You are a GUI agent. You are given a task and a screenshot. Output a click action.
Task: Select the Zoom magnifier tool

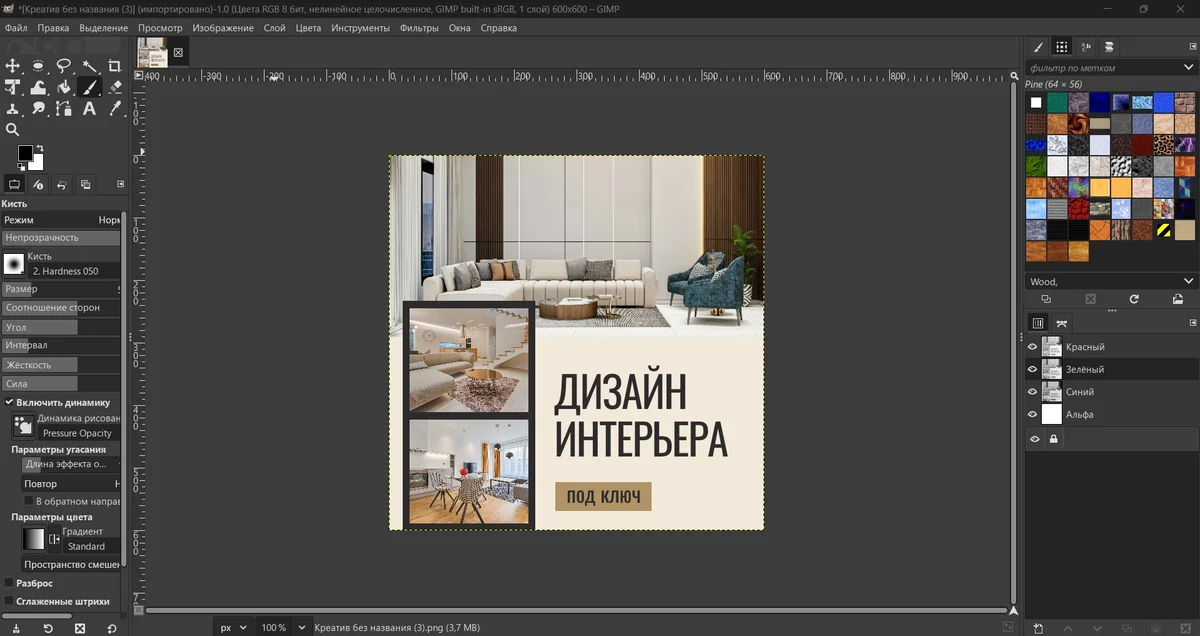click(x=13, y=129)
